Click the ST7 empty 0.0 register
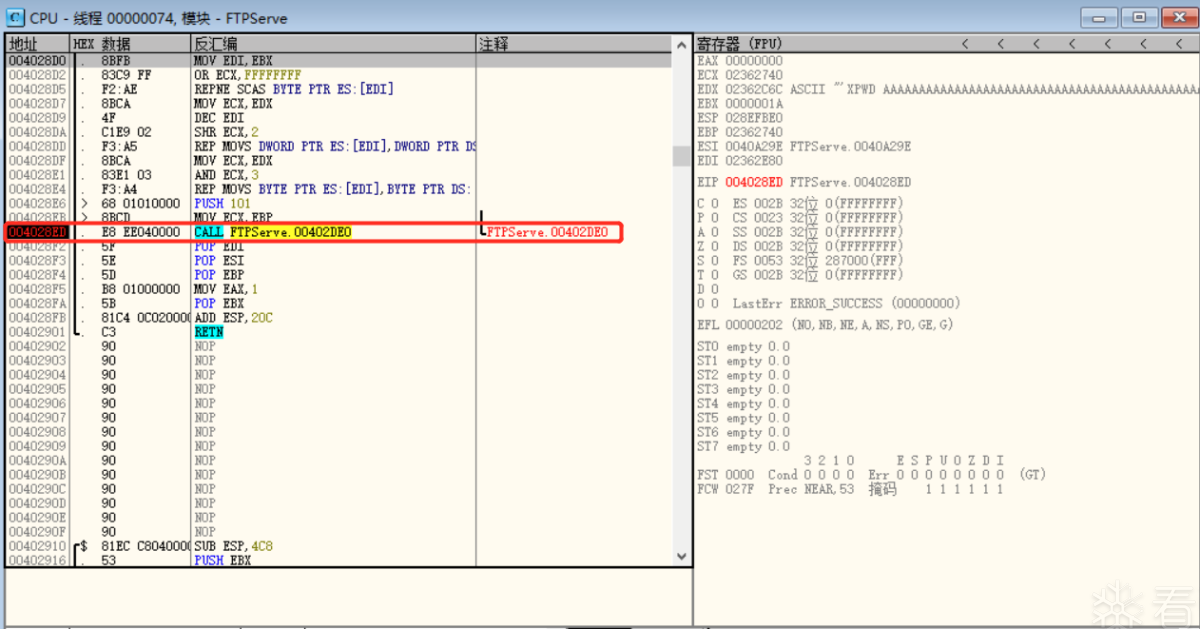The width and height of the screenshot is (1200, 629). pyautogui.click(x=743, y=446)
